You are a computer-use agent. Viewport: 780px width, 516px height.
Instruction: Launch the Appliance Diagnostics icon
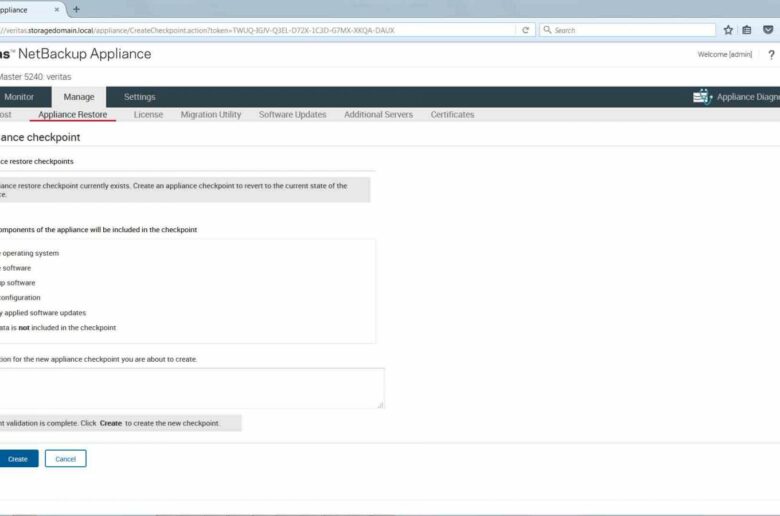[702, 97]
